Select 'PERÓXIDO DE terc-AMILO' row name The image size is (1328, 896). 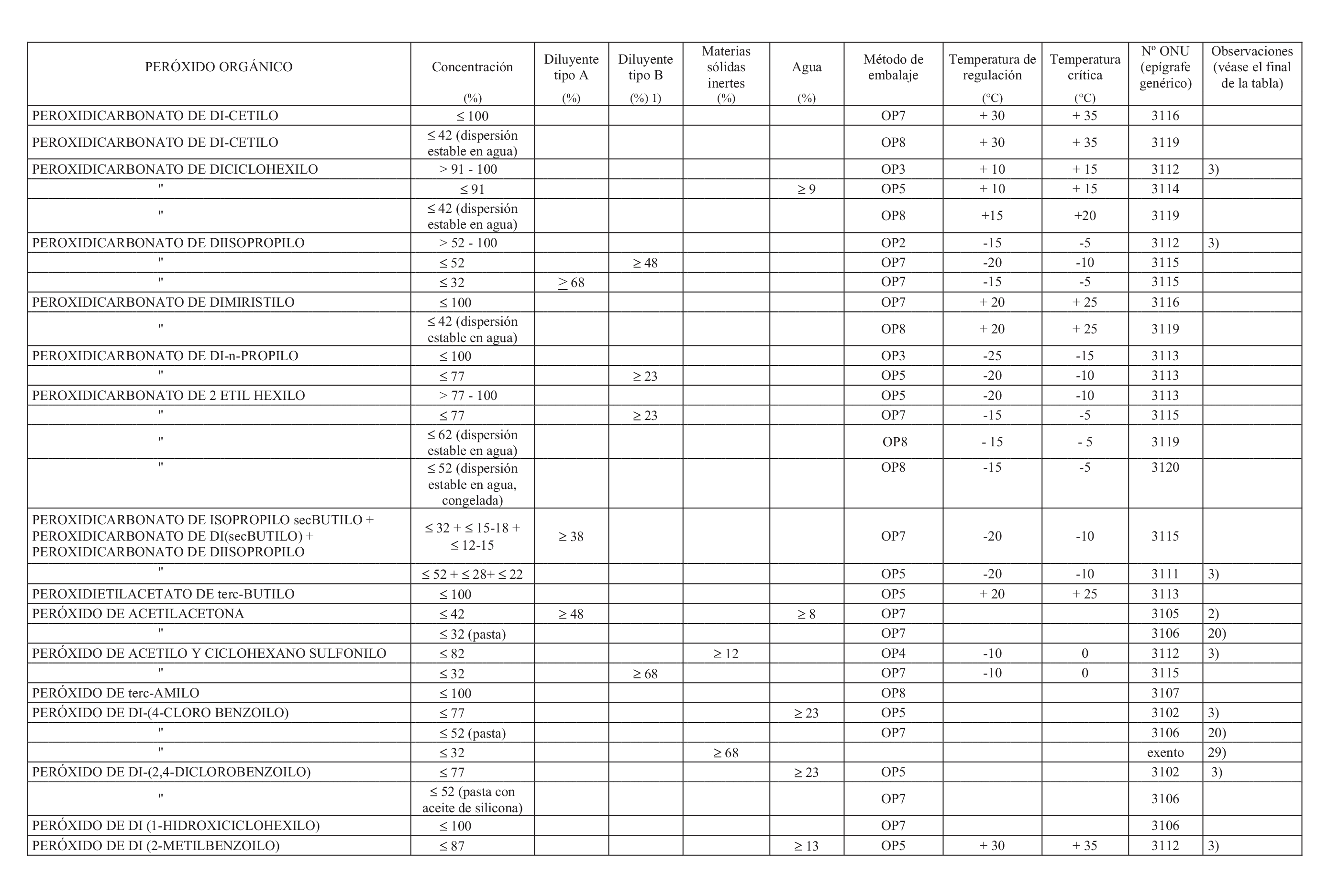point(115,693)
